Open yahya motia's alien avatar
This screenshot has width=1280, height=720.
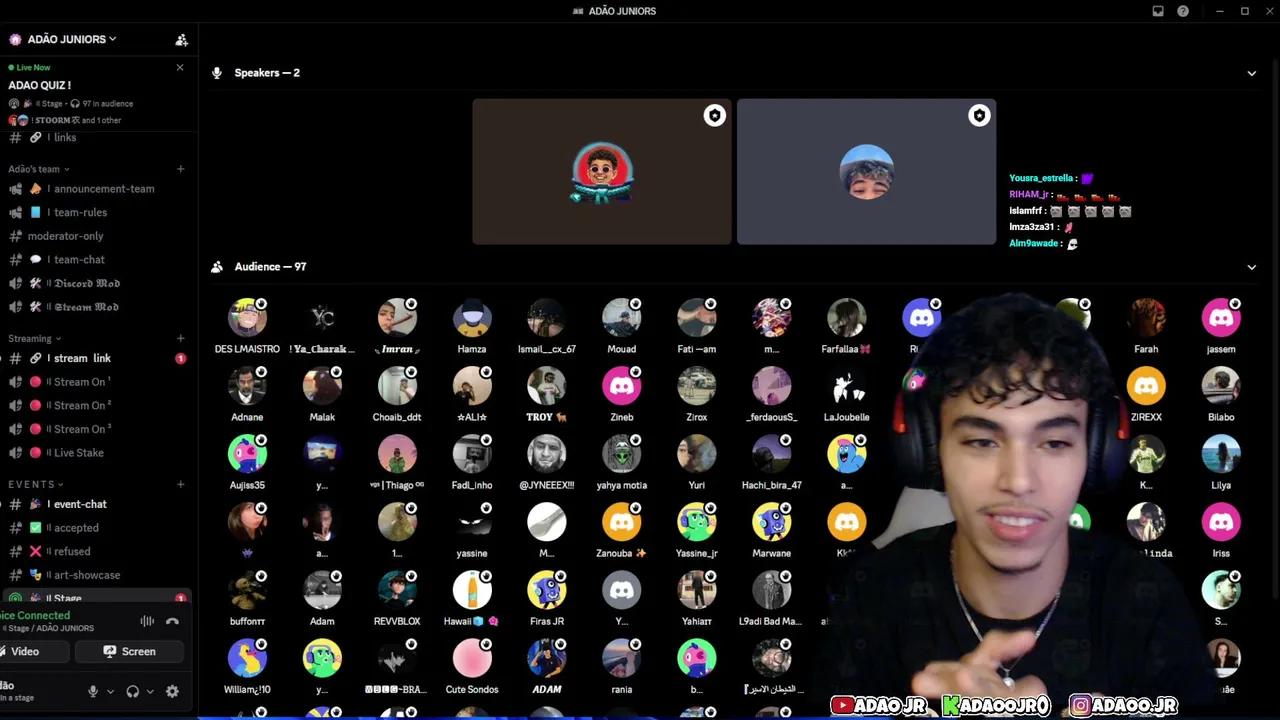click(x=622, y=454)
